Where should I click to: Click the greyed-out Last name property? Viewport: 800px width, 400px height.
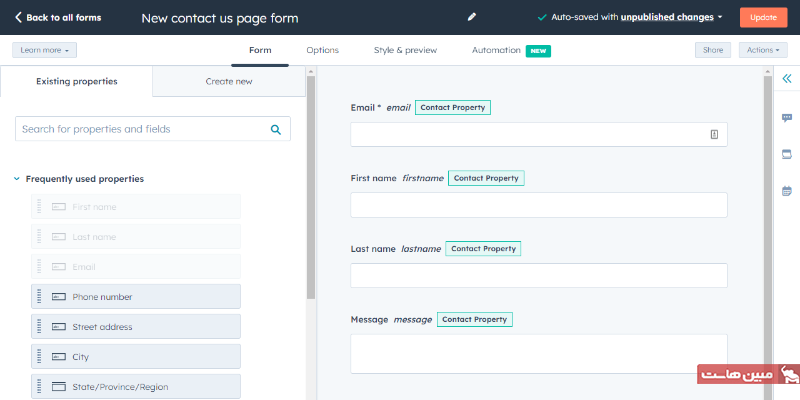pyautogui.click(x=136, y=237)
